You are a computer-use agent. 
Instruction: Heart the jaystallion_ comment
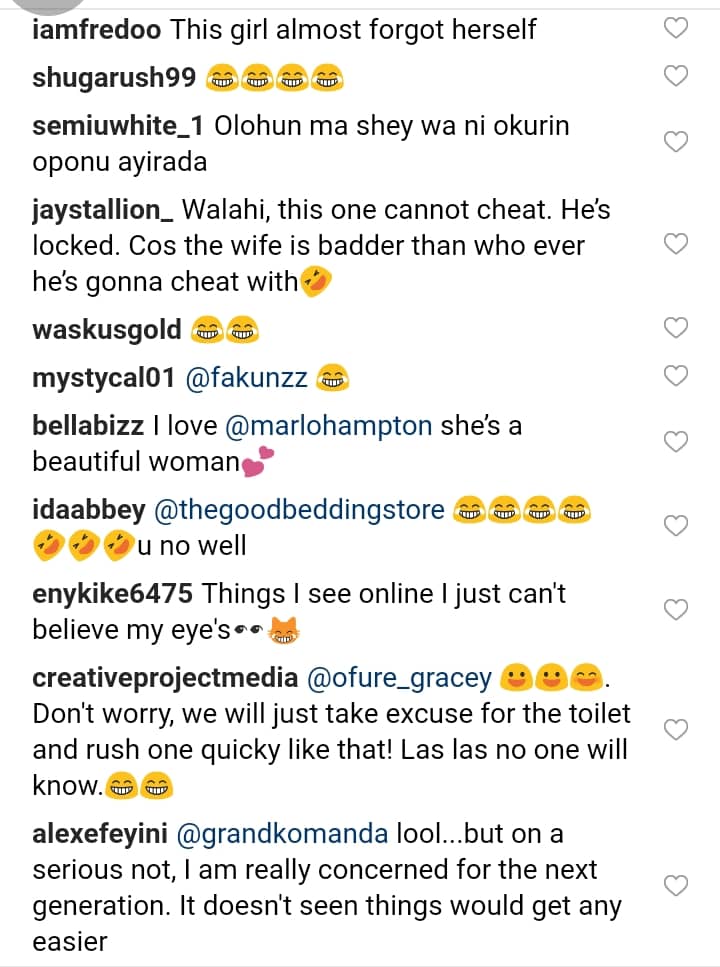(x=677, y=243)
